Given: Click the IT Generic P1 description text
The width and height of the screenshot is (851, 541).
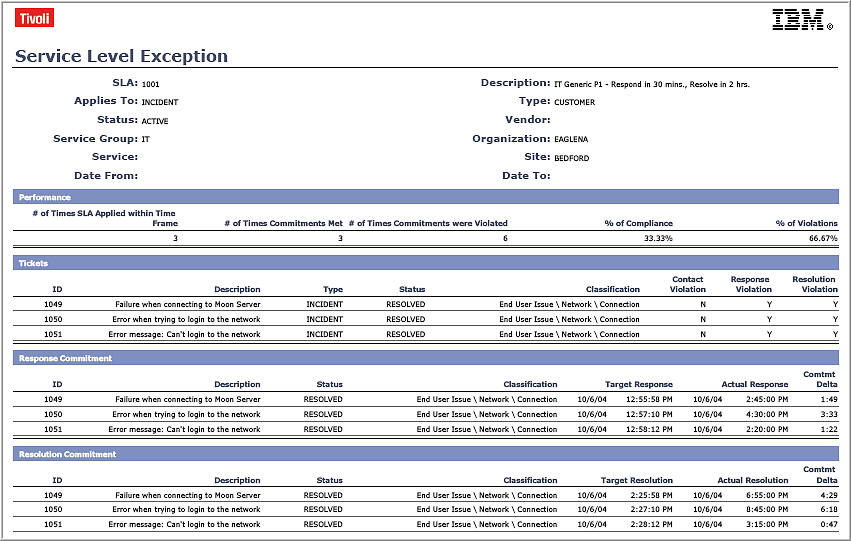Looking at the screenshot, I should (x=652, y=84).
